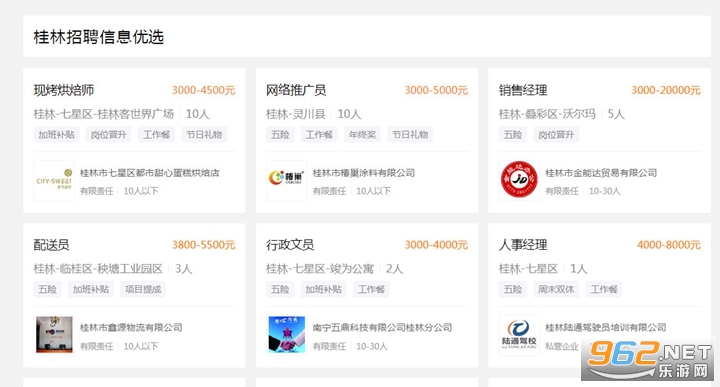Screen dimensions: 720x387
Task: Click the 加班补贴 tag under 行政文员
Action: click(324, 289)
